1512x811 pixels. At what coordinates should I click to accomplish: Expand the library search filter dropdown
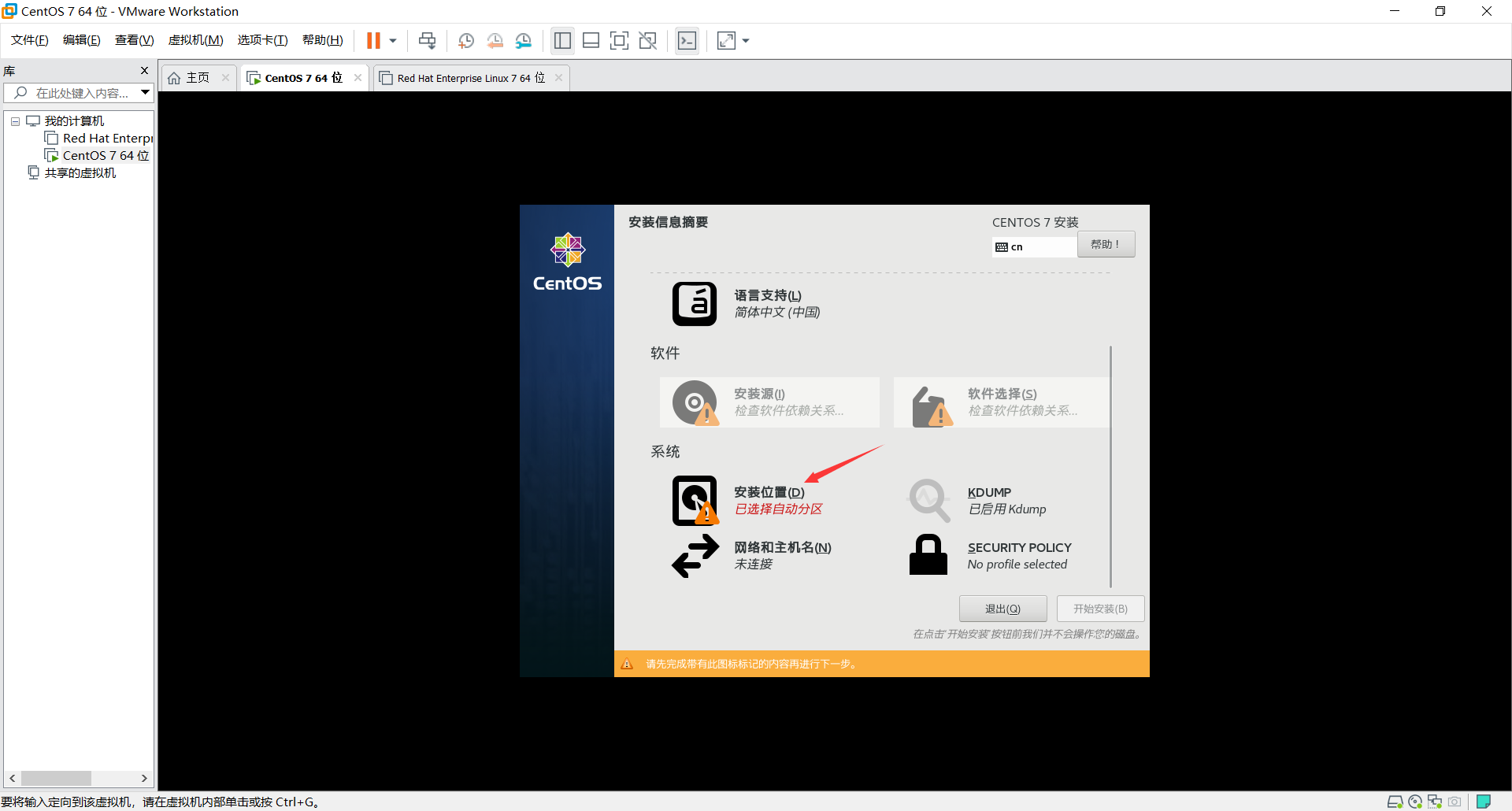point(145,92)
